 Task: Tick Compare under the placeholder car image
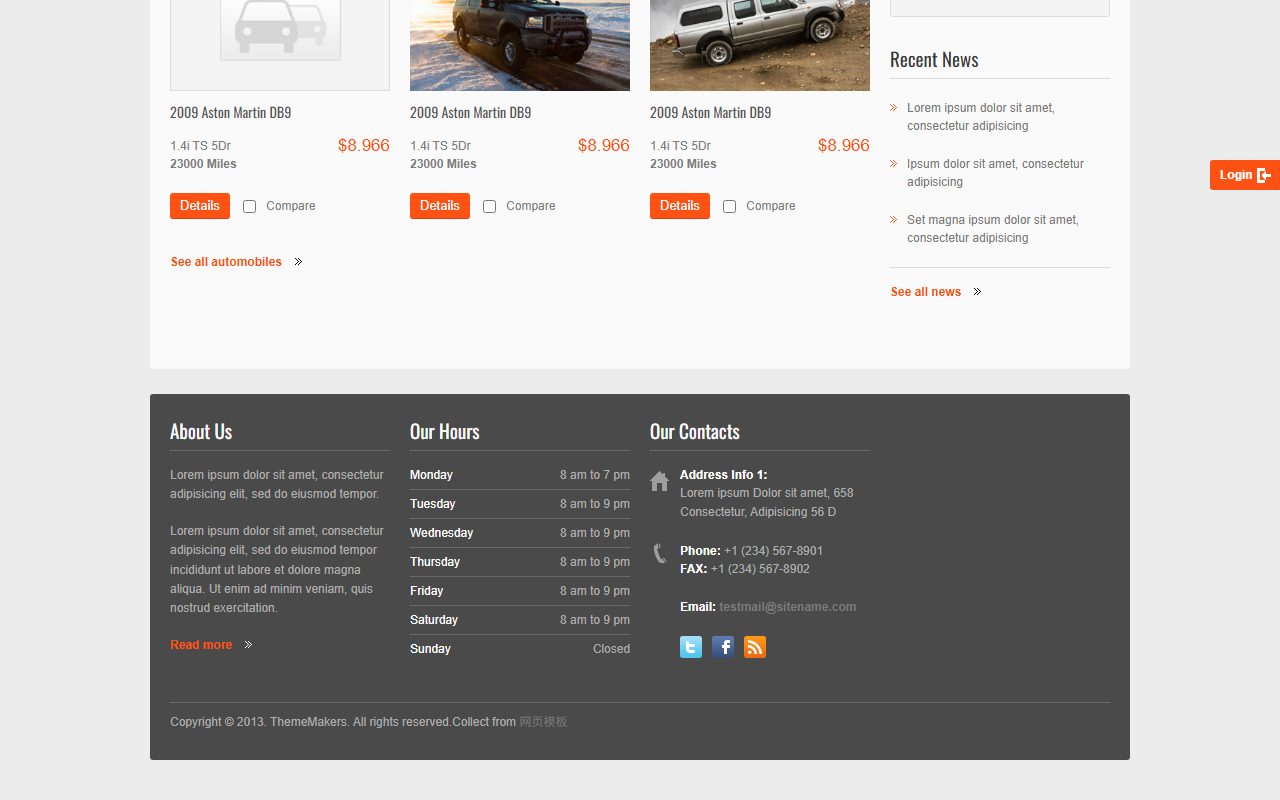pos(249,206)
